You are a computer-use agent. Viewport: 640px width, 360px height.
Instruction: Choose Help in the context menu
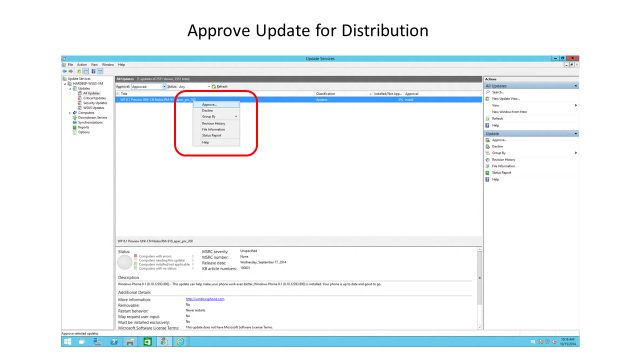(x=216, y=142)
